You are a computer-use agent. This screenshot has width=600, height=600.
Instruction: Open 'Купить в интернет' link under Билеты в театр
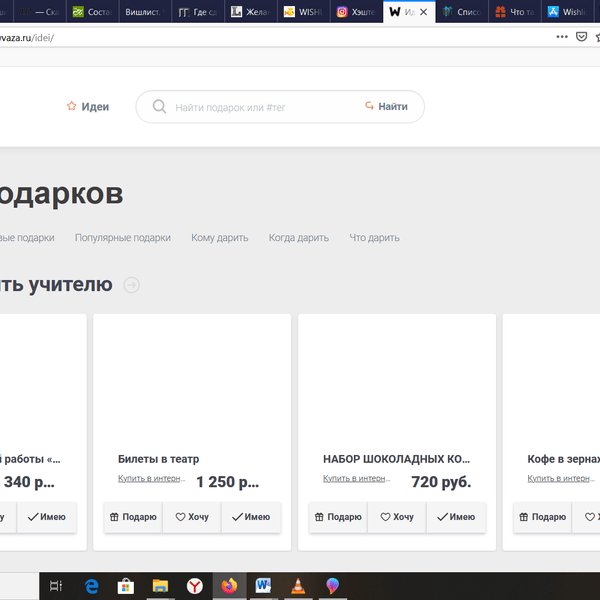(x=151, y=479)
